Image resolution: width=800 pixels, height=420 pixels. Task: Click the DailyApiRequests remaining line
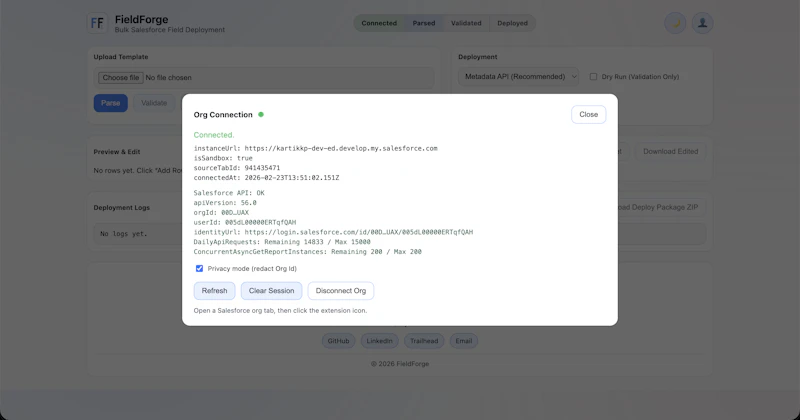(282, 242)
